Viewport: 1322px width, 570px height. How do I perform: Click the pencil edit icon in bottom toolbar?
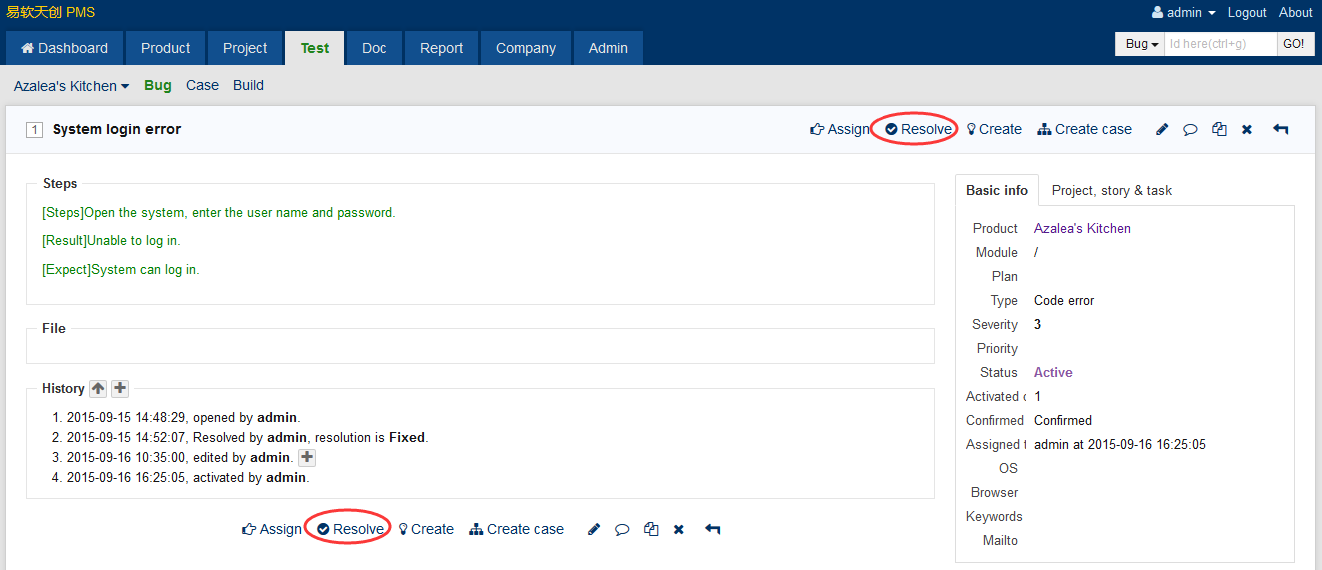pyautogui.click(x=594, y=529)
